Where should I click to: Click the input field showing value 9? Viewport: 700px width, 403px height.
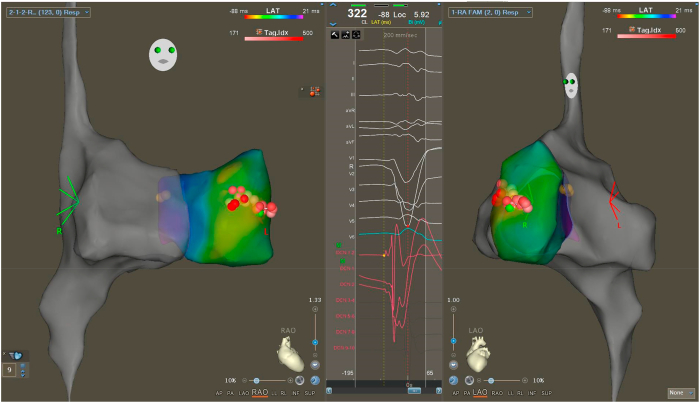[x=9, y=370]
